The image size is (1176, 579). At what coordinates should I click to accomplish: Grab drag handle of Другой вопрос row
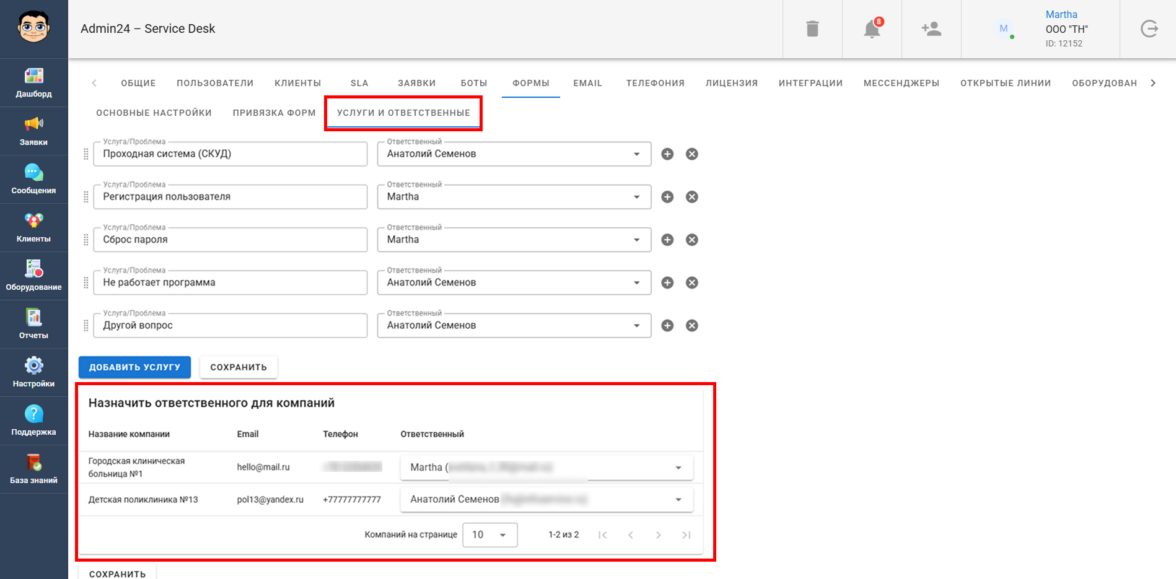(x=86, y=326)
